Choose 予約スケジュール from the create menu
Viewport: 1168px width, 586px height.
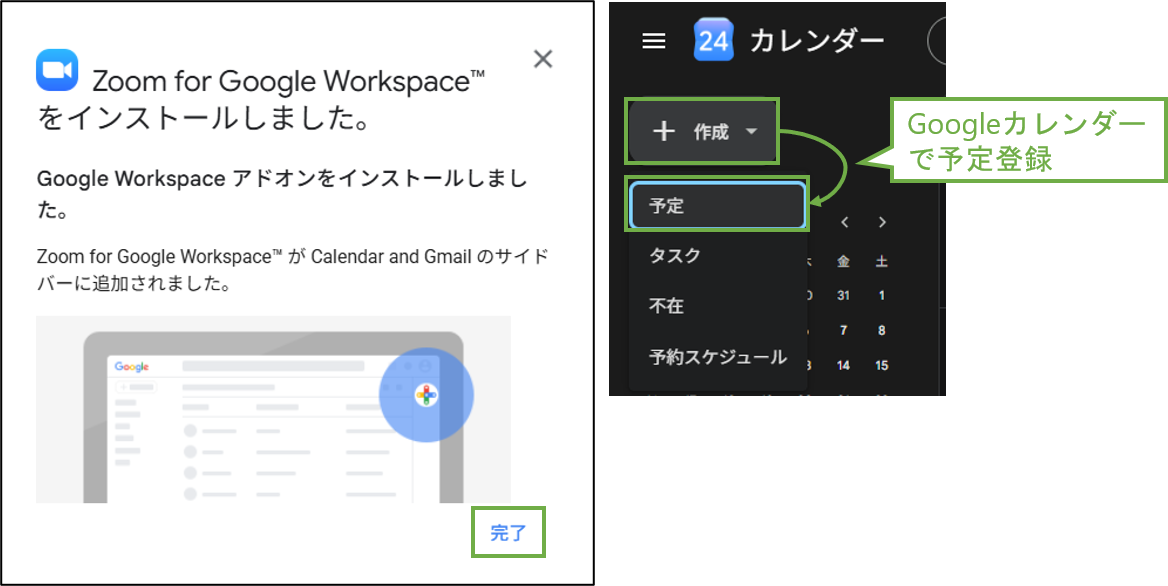click(x=717, y=357)
